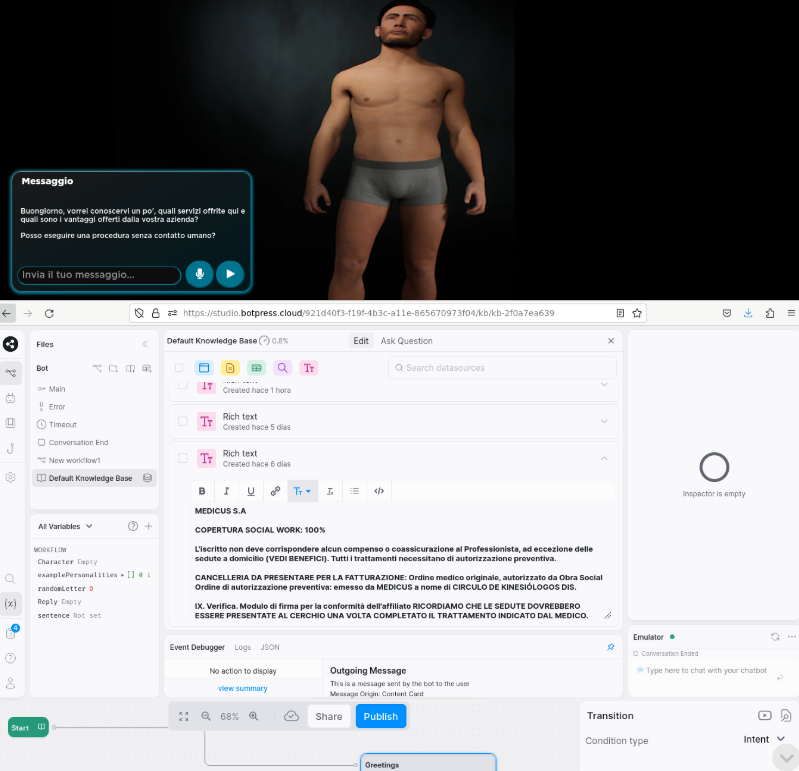Add a new variable with plus icon
This screenshot has height=771, width=799.
pos(148,526)
